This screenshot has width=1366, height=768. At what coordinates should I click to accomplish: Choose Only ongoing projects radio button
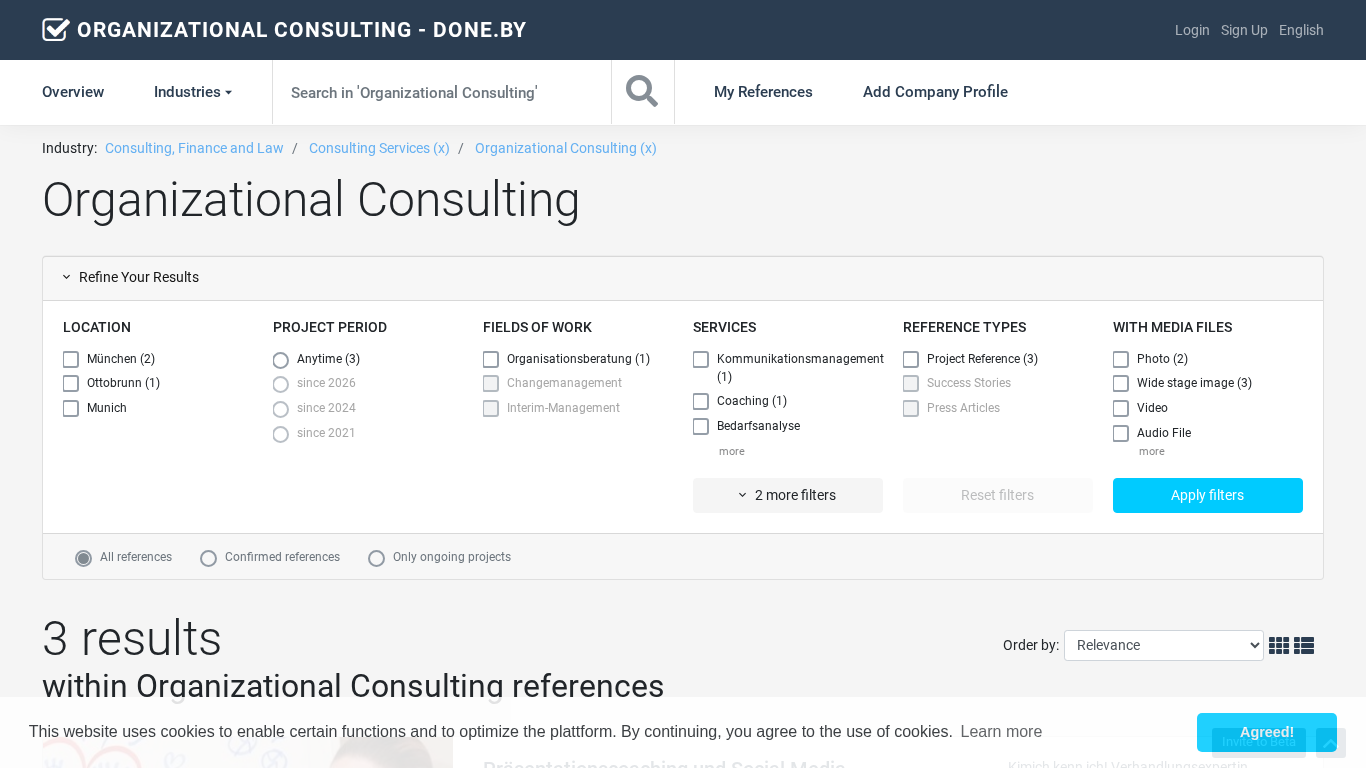(377, 558)
